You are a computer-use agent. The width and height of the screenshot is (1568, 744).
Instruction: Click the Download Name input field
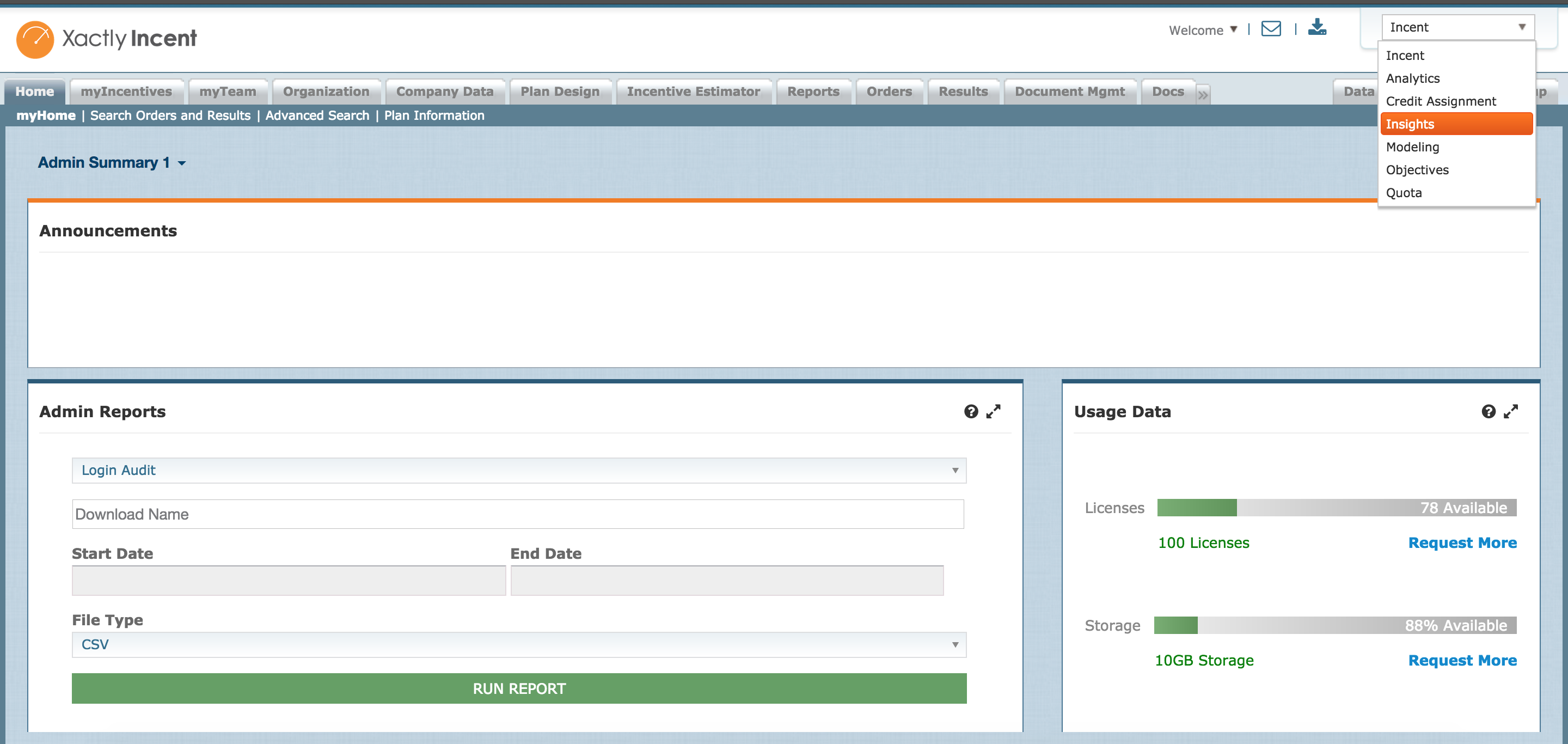517,515
